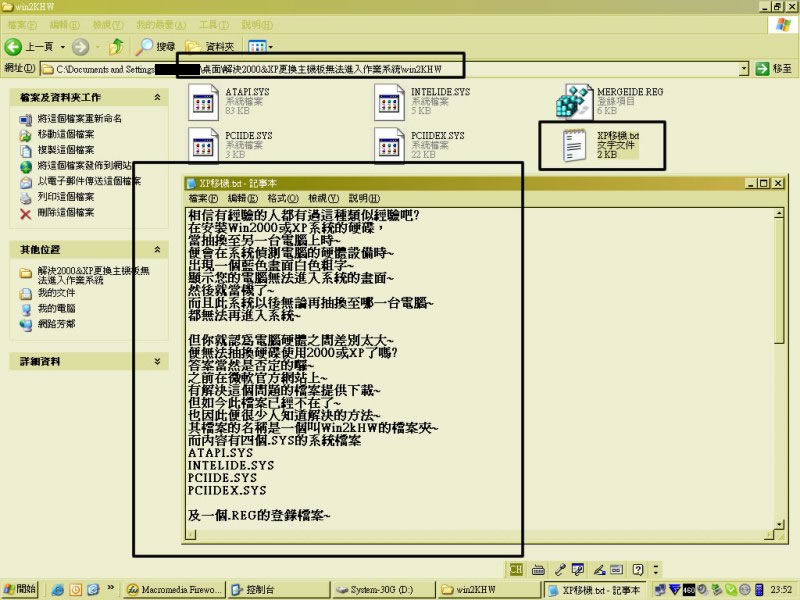Open Explorer's 工具(T) tools menu
This screenshot has width=800, height=600.
214,25
